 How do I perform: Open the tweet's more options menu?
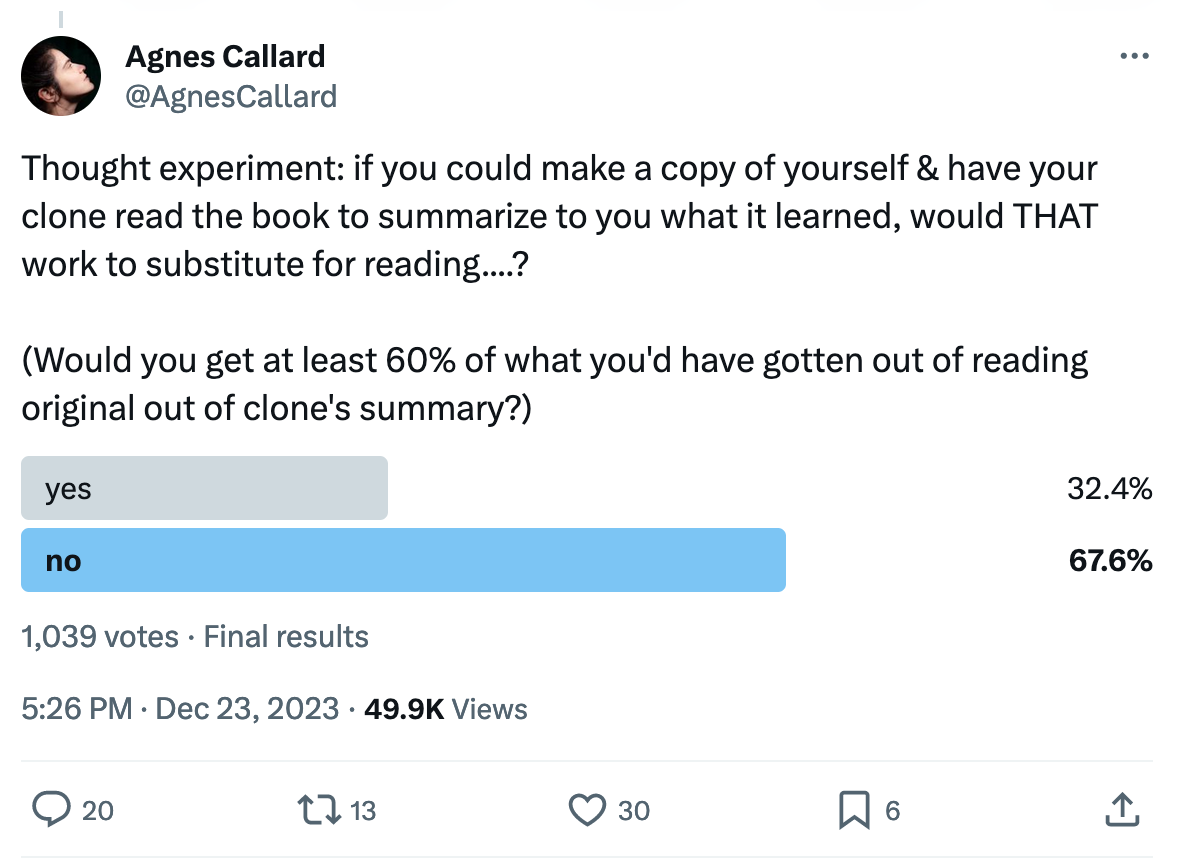(x=1134, y=56)
